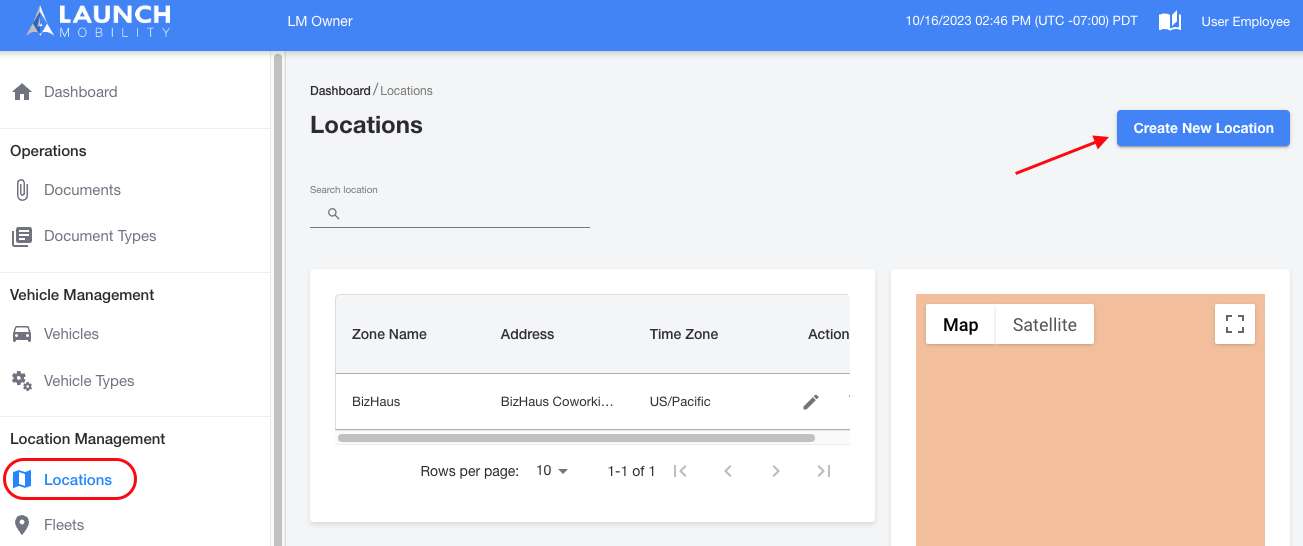Follow the Dashboard breadcrumb link
Viewport: 1303px width, 546px height.
(x=340, y=91)
